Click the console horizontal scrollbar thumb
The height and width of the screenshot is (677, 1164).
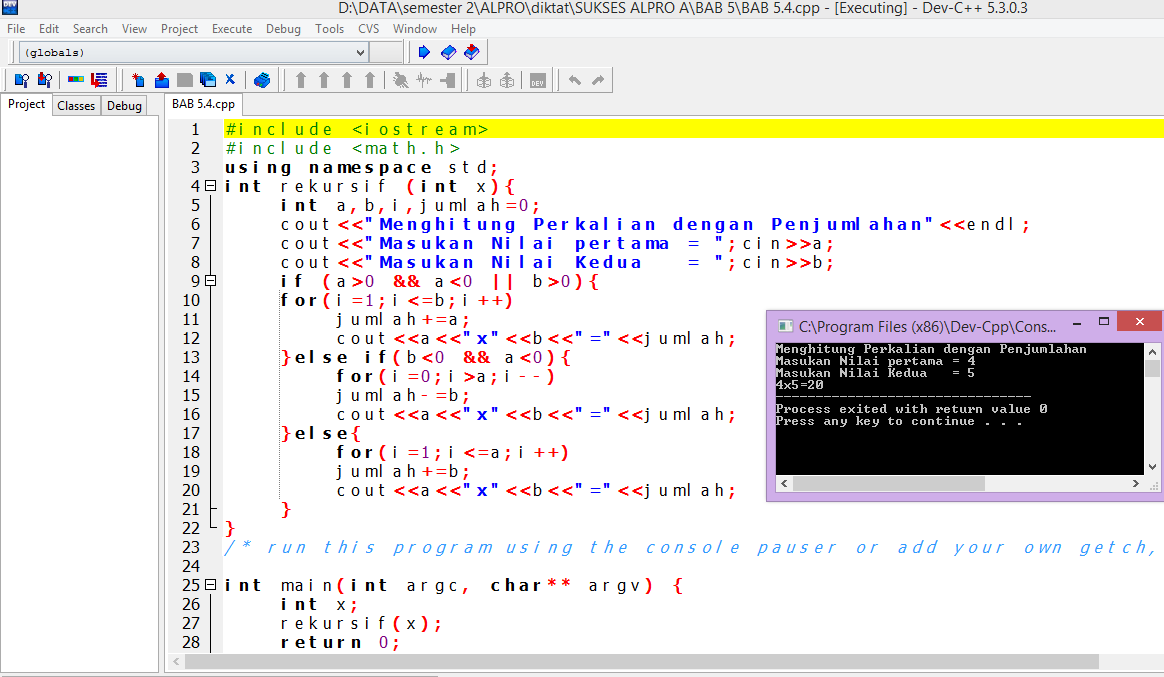[889, 483]
